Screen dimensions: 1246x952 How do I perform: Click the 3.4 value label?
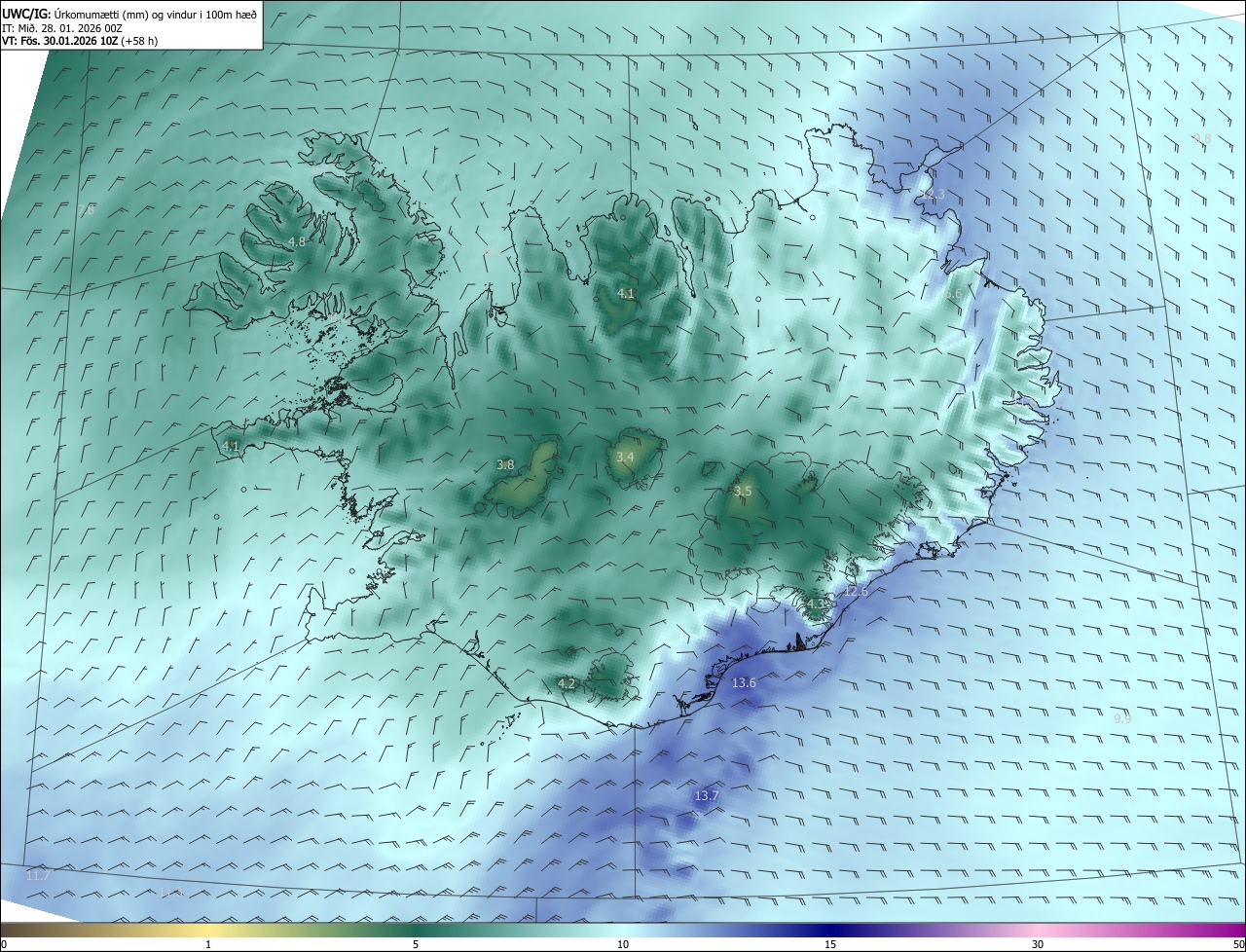click(625, 457)
